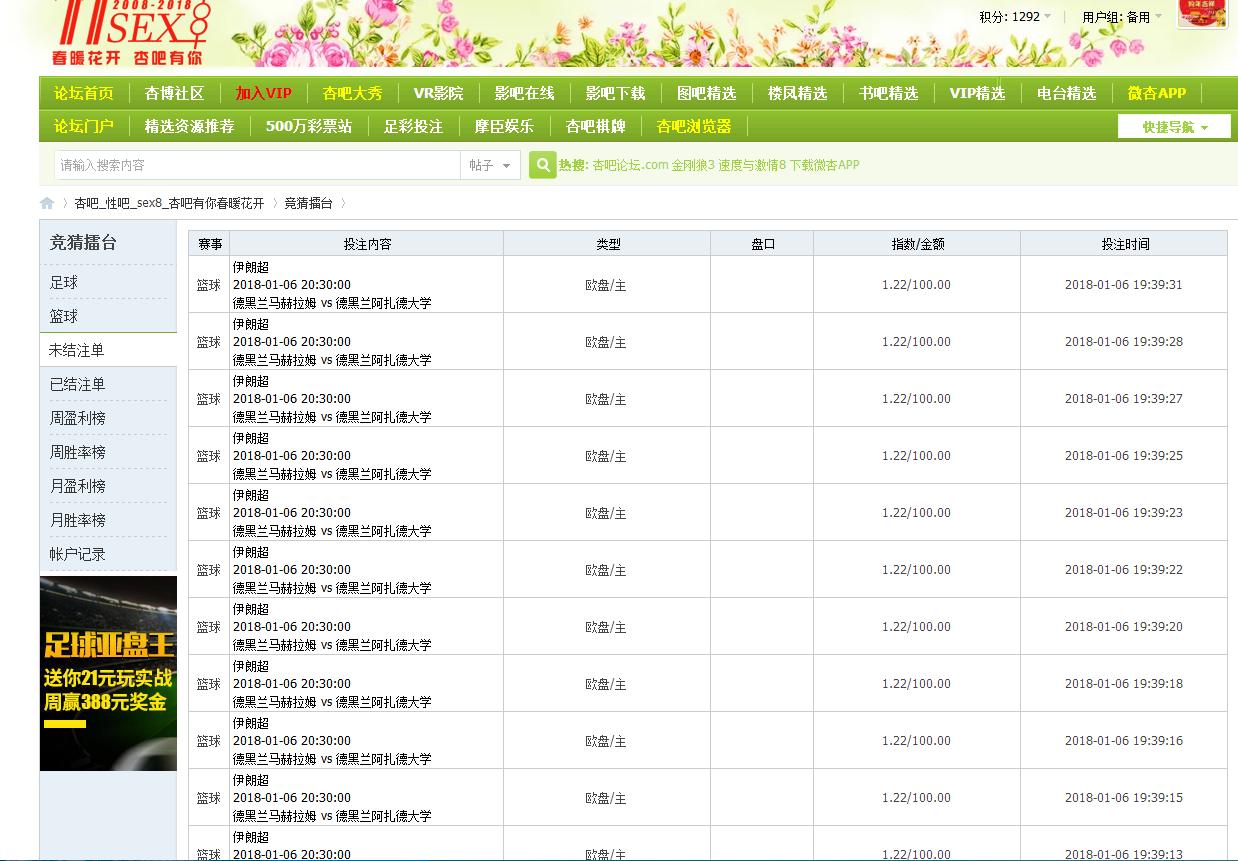Click the home icon in the breadcrumb
This screenshot has width=1238, height=861.
(x=47, y=203)
